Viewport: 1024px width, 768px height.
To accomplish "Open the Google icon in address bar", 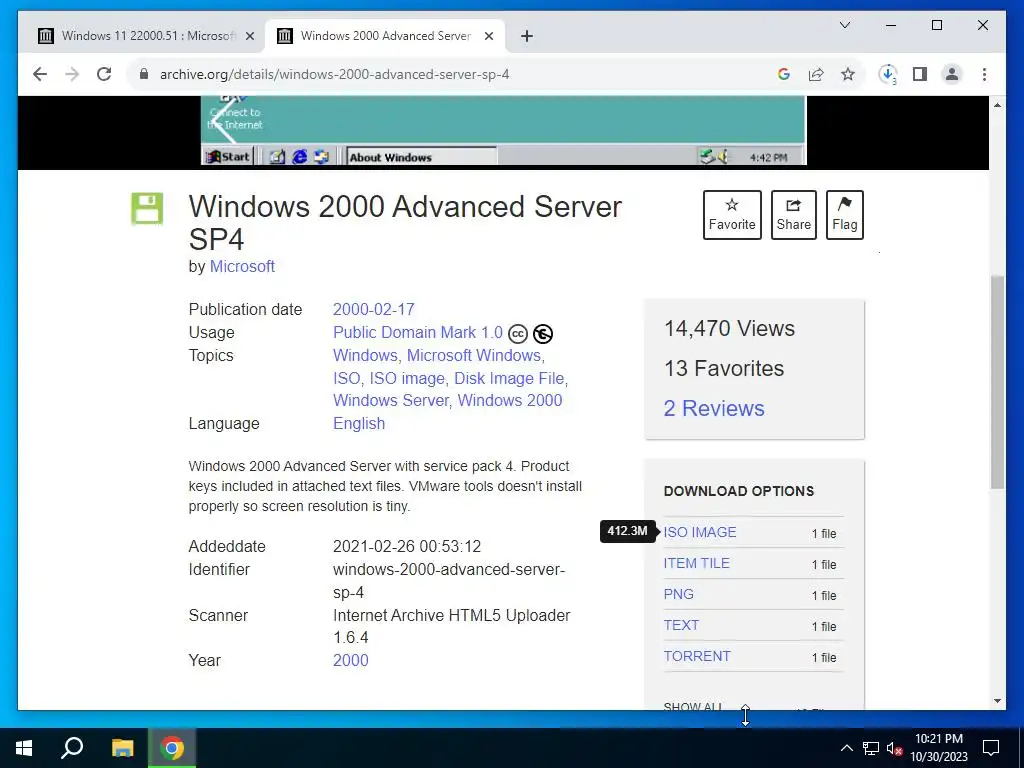I will point(784,74).
